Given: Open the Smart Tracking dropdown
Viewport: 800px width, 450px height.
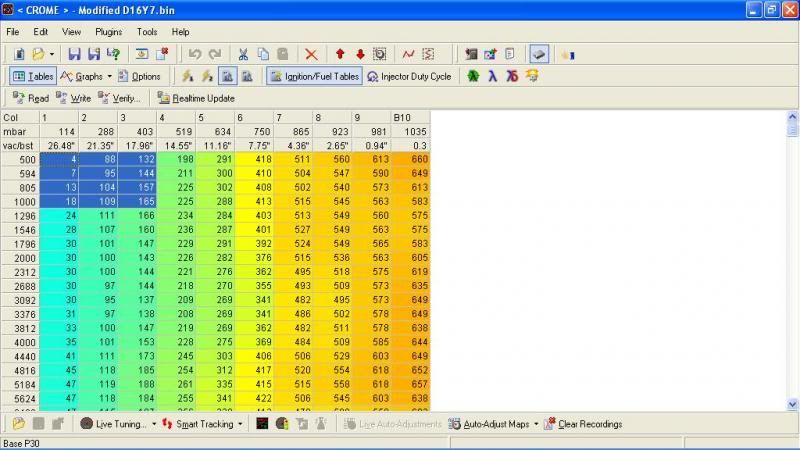Looking at the screenshot, I should 242,424.
